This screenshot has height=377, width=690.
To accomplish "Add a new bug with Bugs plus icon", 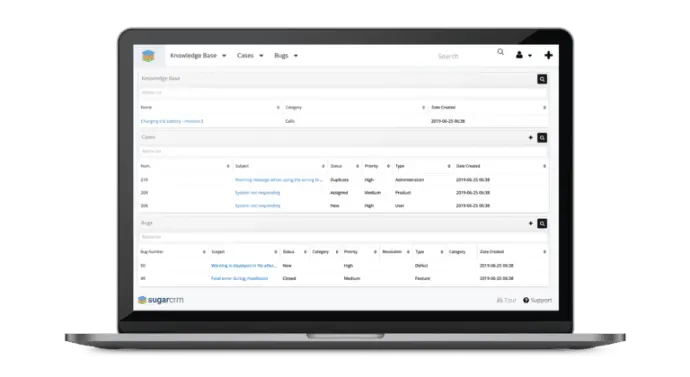I will [x=530, y=223].
